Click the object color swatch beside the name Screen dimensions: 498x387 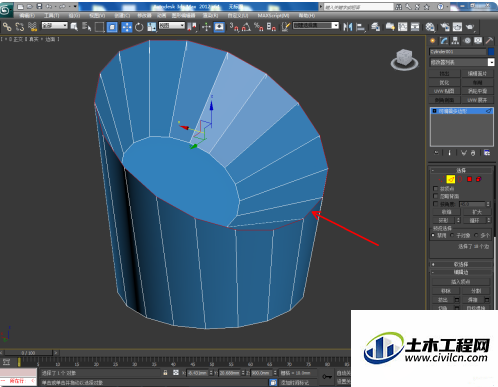tap(491, 52)
